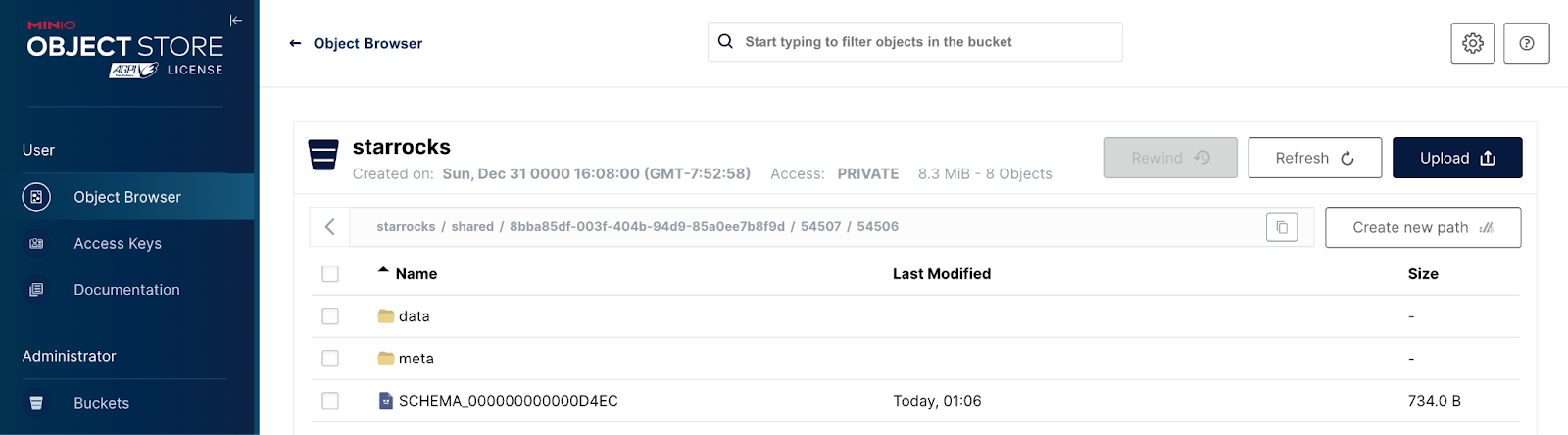Collapse the sidebar menu
Screen dimensions: 1568x435
236,21
